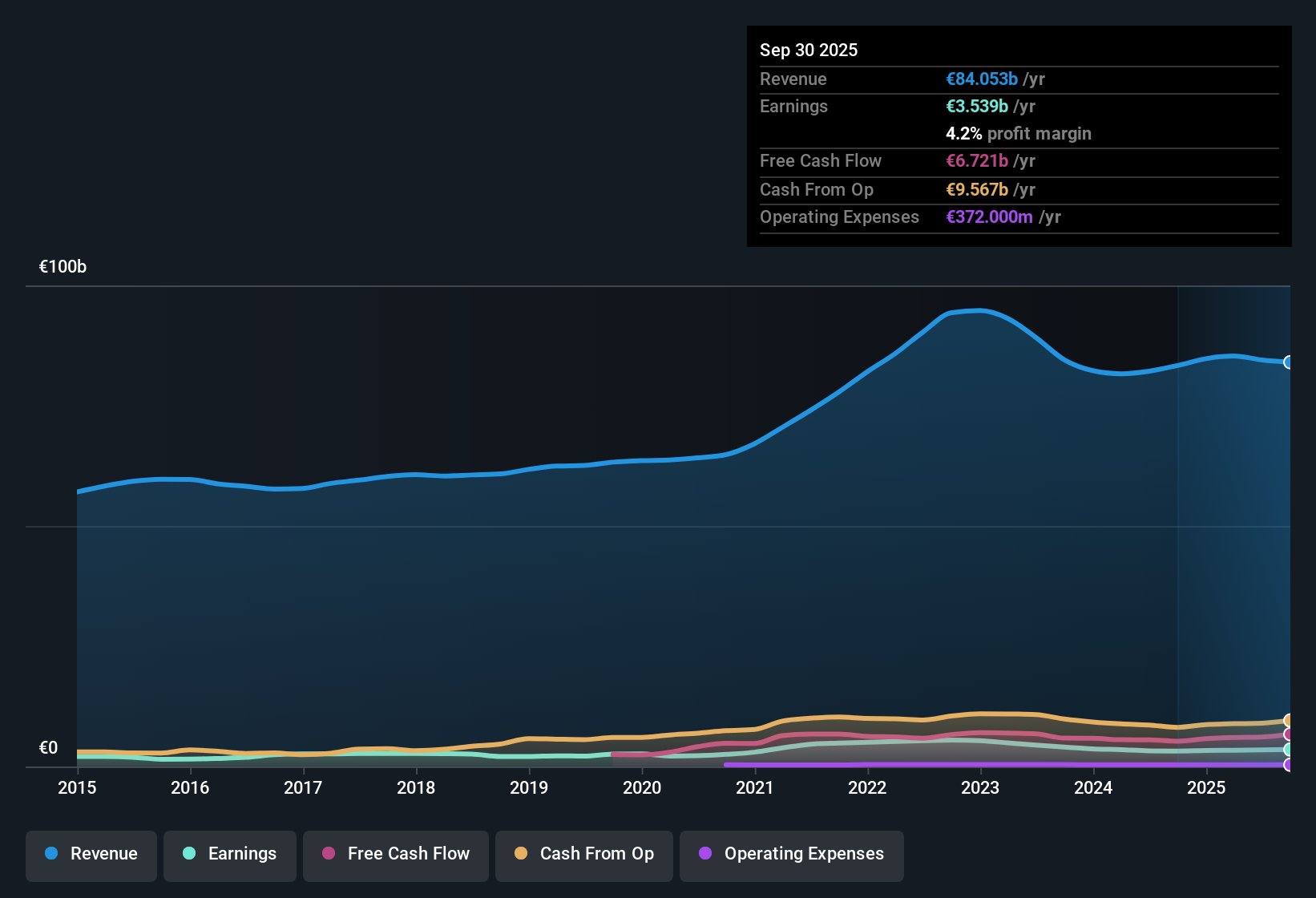1316x898 pixels.
Task: Select the Revenue endpoint marker on the chart
Action: pyautogui.click(x=1289, y=362)
